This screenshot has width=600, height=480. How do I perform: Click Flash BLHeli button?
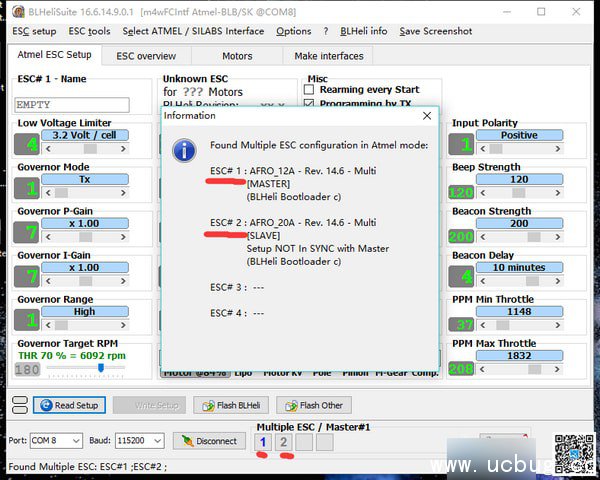231,405
